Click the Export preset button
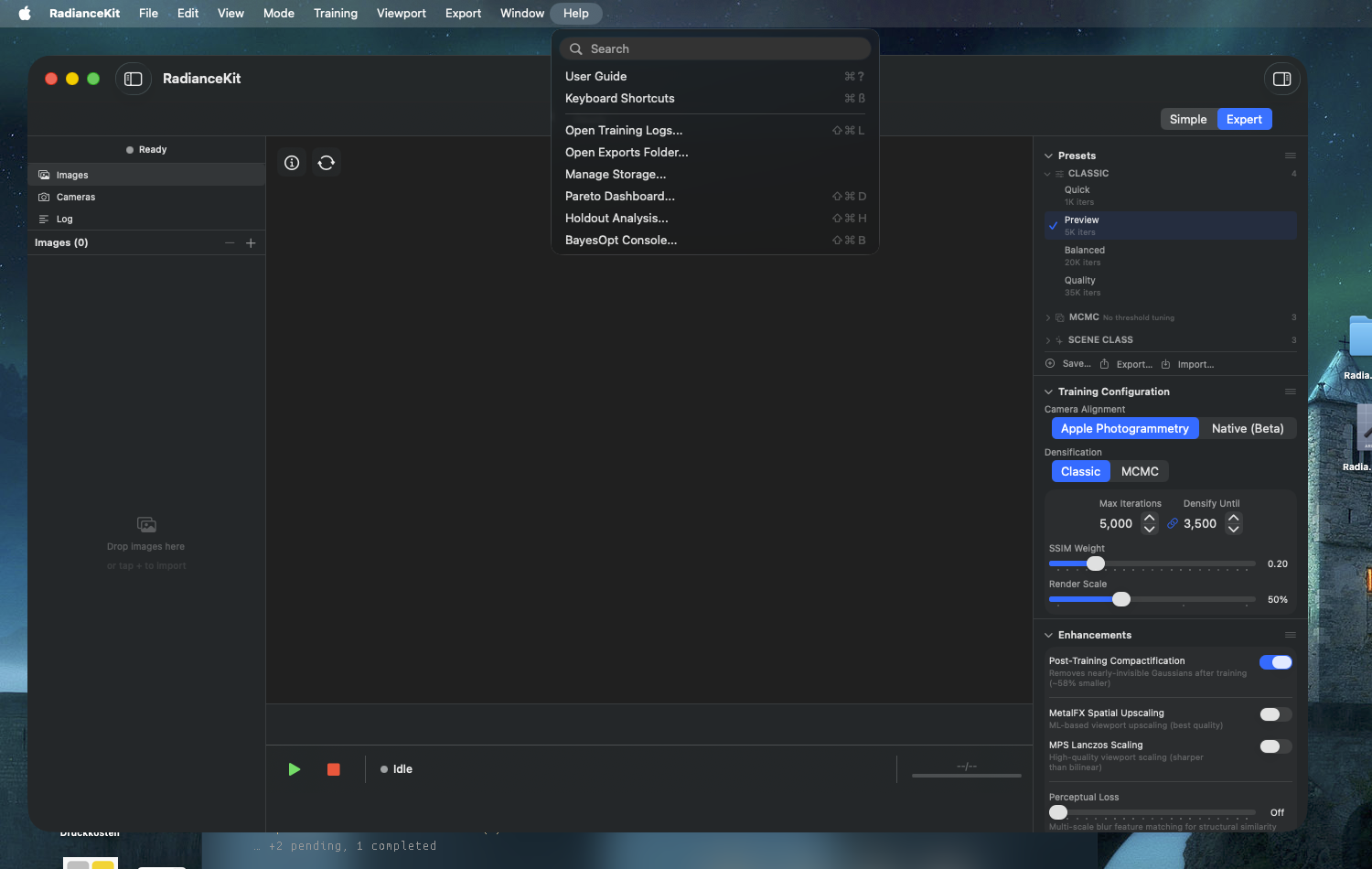Image resolution: width=1372 pixels, height=869 pixels. point(1126,364)
